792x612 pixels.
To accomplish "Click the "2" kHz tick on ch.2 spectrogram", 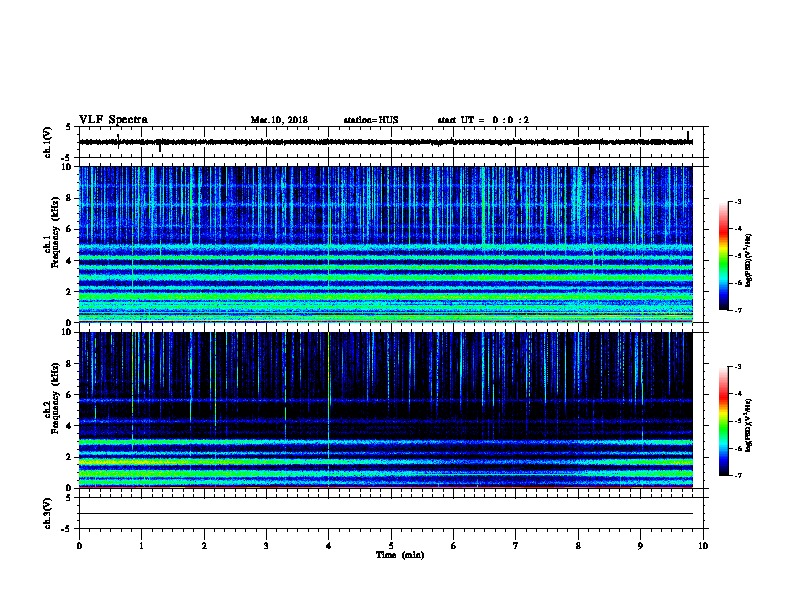I will 69,457.
